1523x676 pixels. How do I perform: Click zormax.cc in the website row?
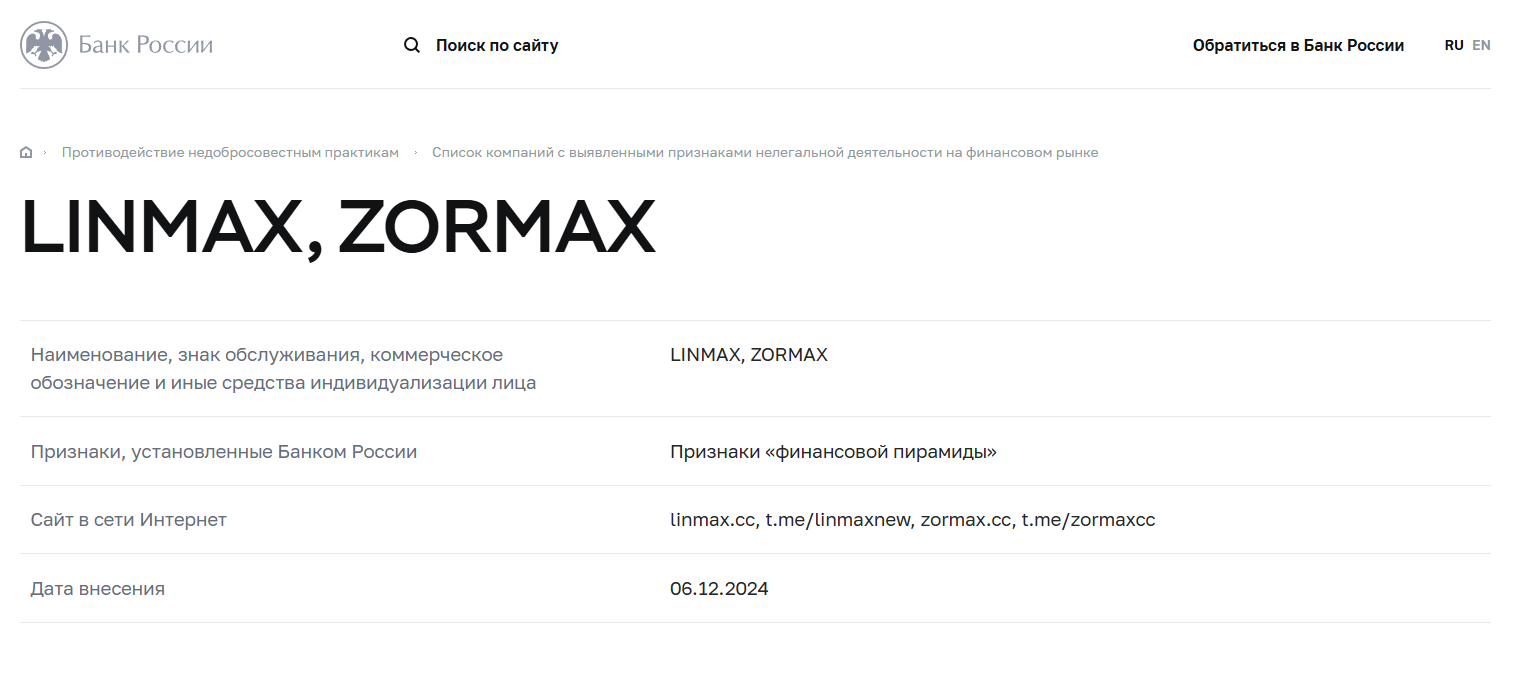click(x=966, y=520)
